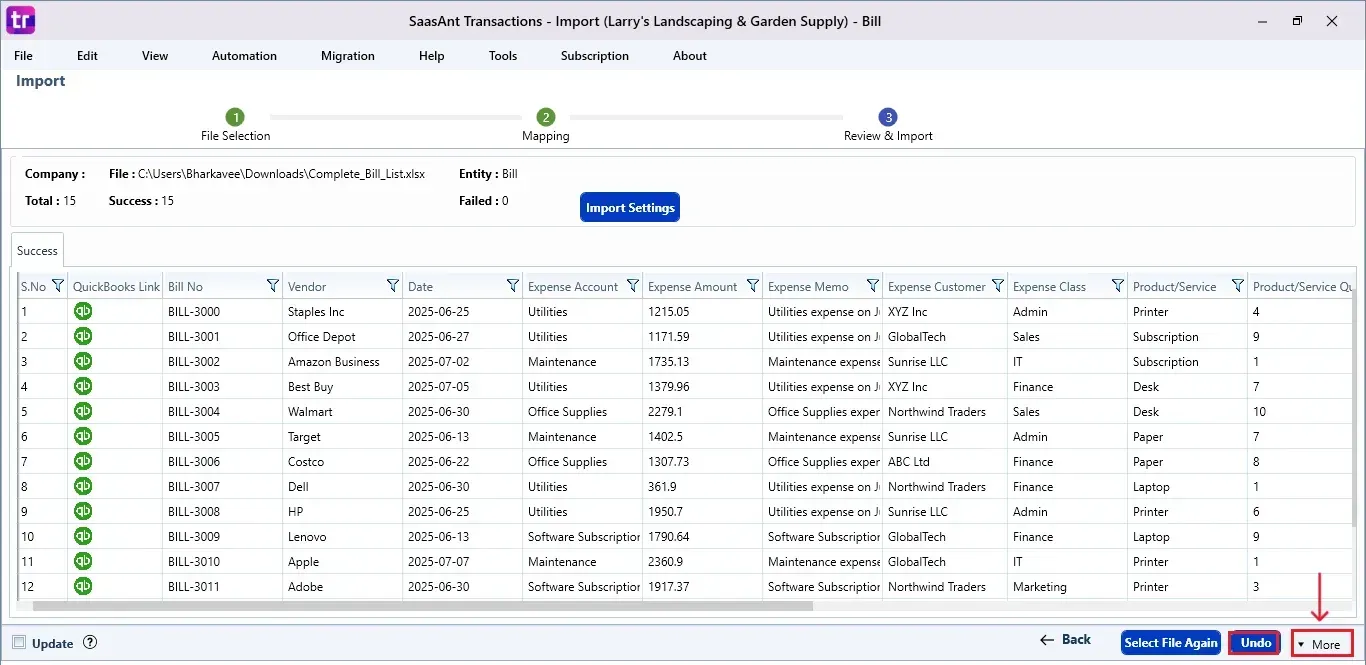Go Back to previous step
Viewport: 1366px width, 665px height.
pyautogui.click(x=1065, y=640)
